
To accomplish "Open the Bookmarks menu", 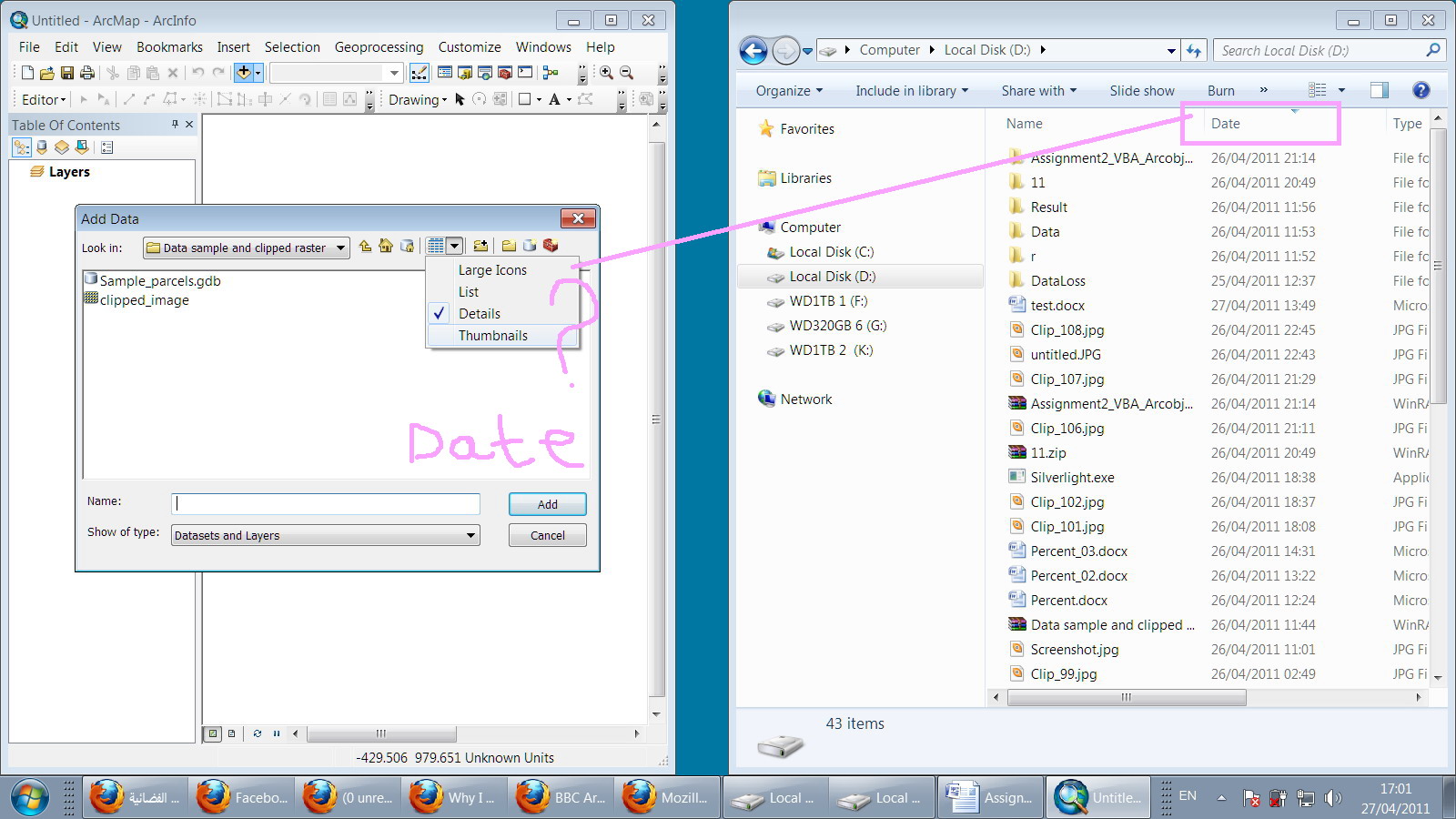I will (169, 46).
